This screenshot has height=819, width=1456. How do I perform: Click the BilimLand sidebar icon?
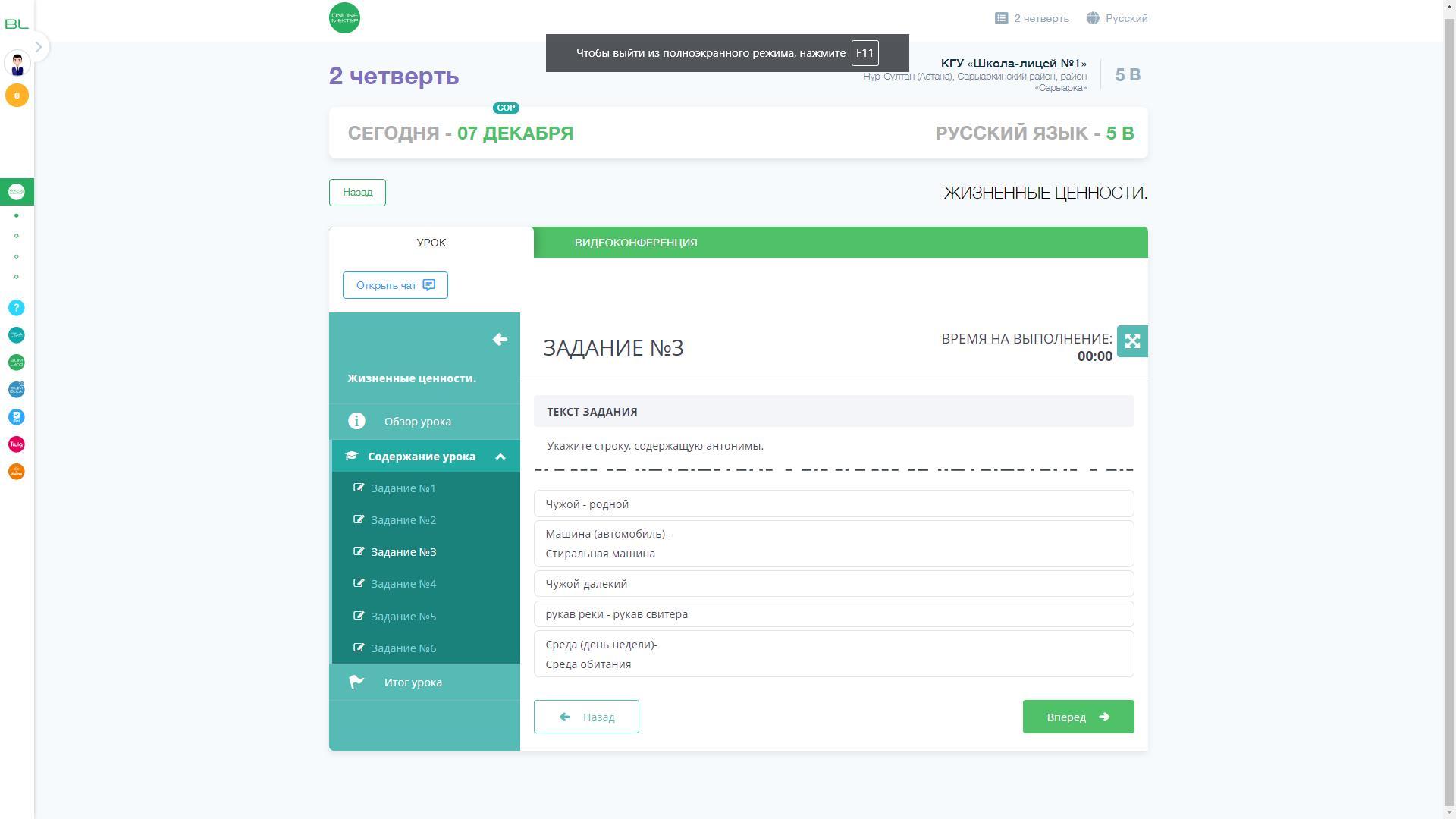pyautogui.click(x=17, y=362)
